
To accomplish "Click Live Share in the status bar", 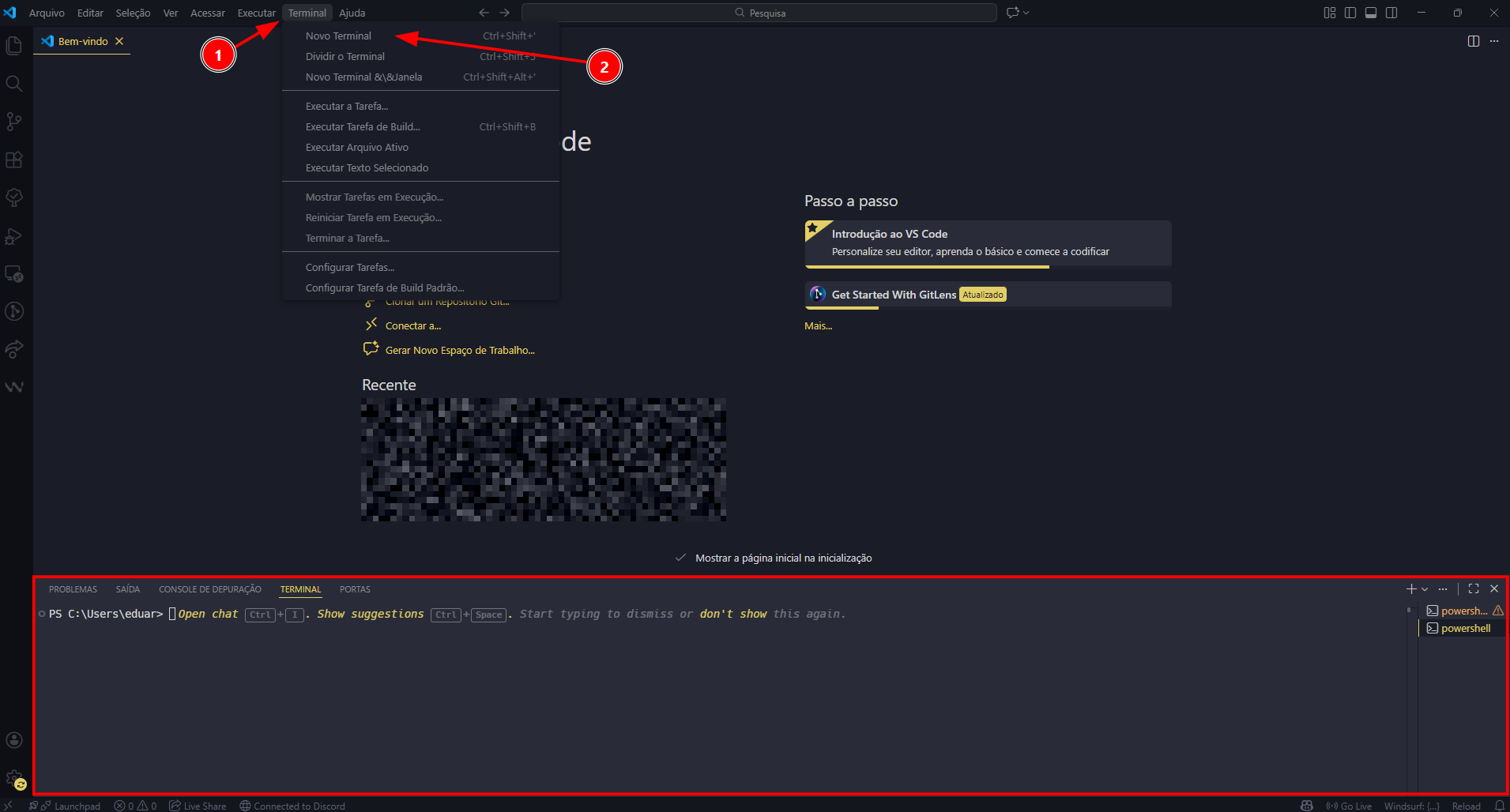I will [198, 806].
